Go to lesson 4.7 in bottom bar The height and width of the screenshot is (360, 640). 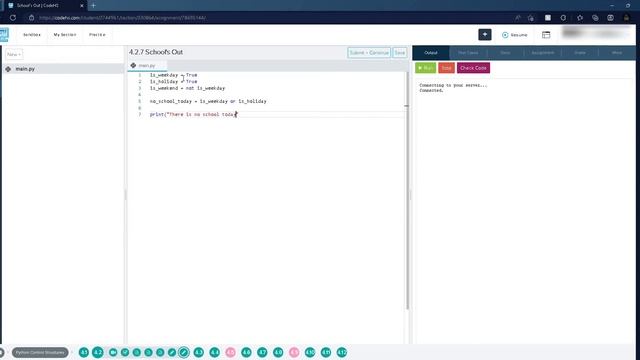point(262,352)
